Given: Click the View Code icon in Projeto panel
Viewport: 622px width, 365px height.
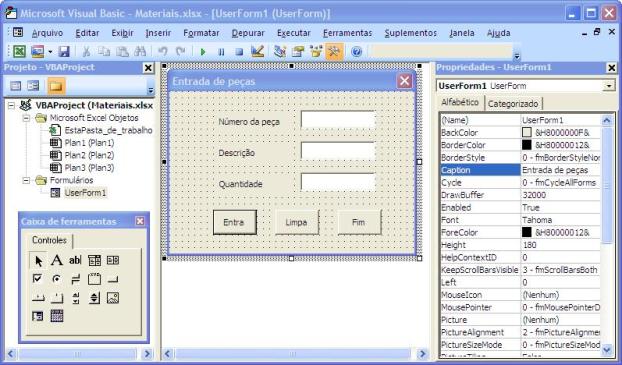Looking at the screenshot, I should click(x=15, y=86).
